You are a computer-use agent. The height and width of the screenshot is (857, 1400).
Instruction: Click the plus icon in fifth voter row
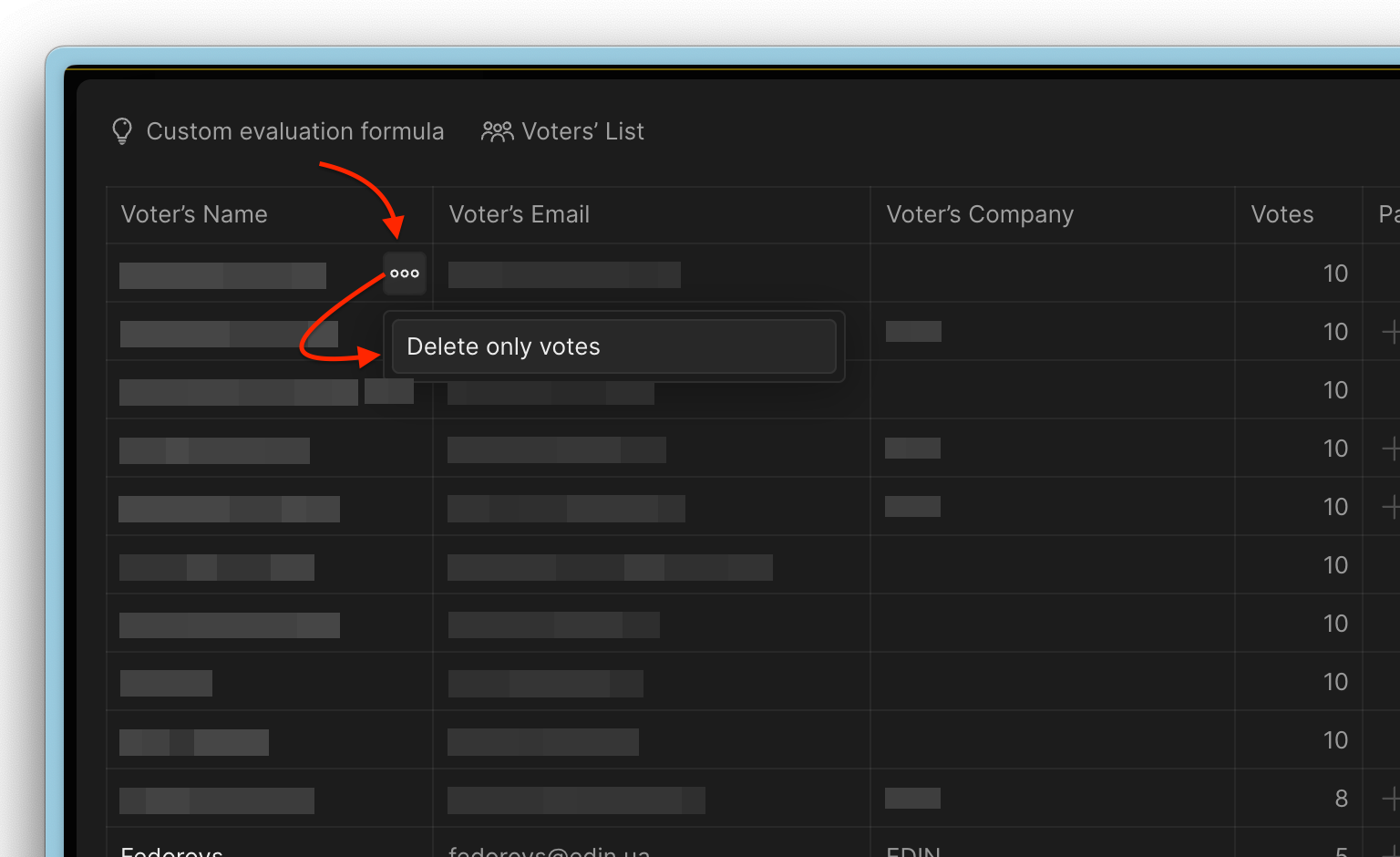point(1391,507)
